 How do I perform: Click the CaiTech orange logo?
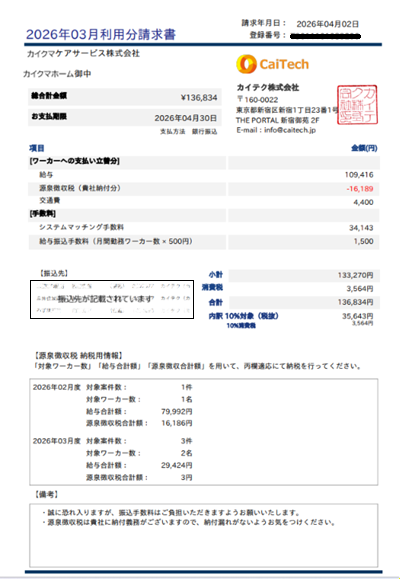coord(273,64)
